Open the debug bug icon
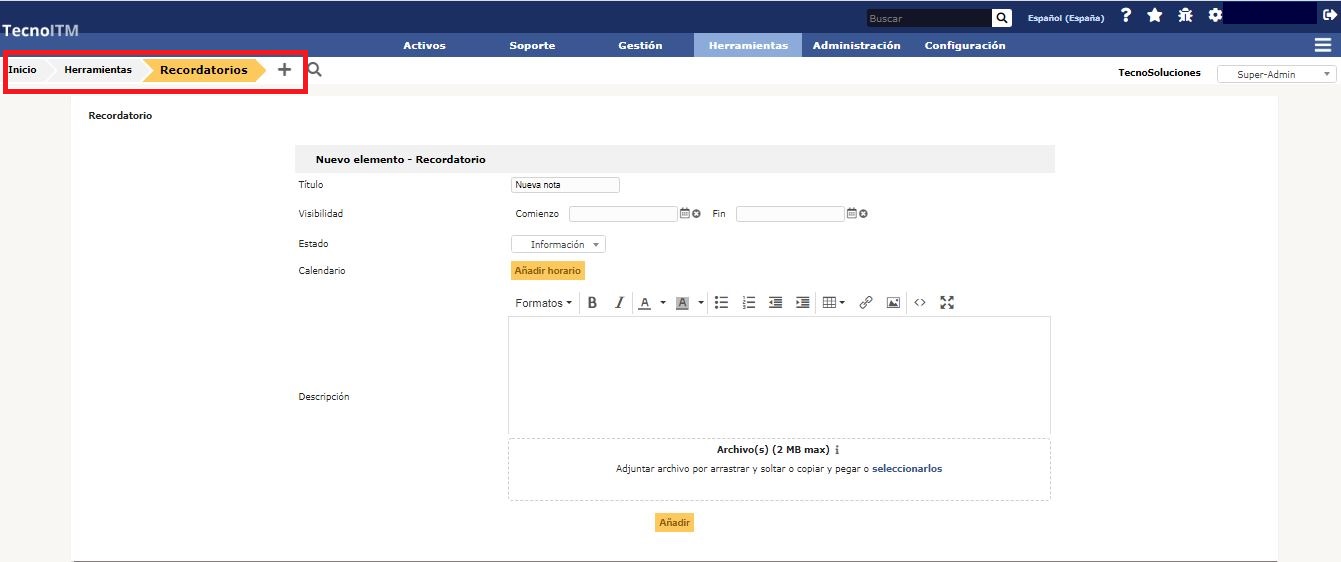 click(1185, 15)
